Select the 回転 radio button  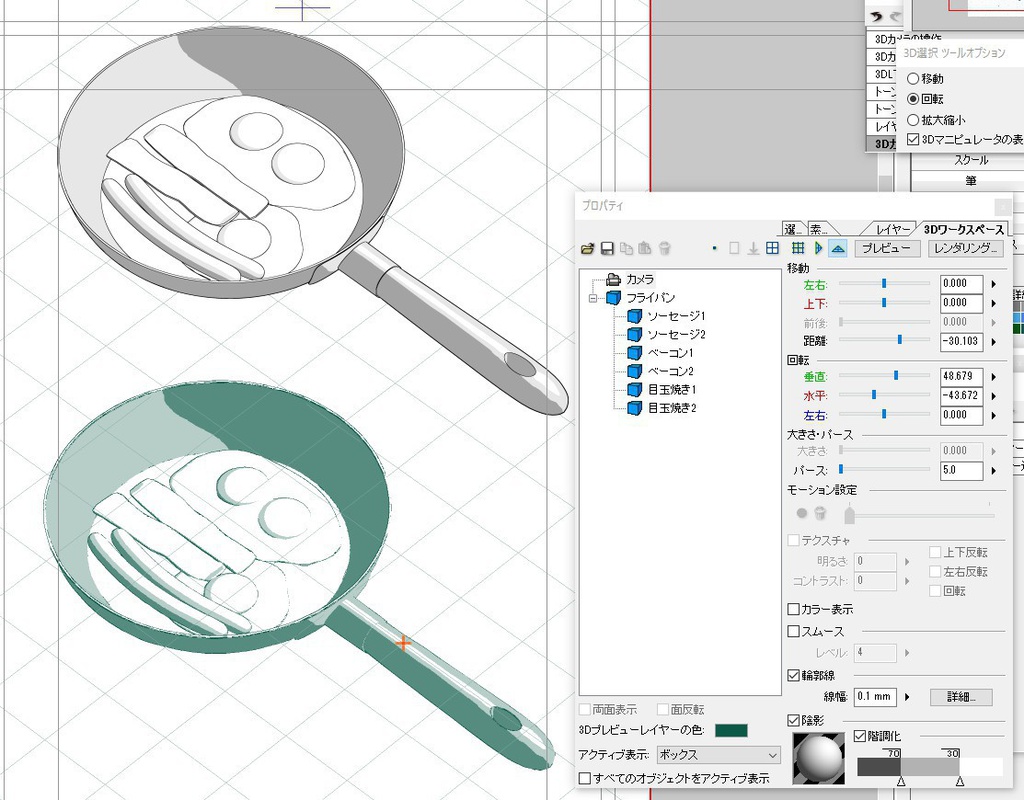click(x=913, y=99)
